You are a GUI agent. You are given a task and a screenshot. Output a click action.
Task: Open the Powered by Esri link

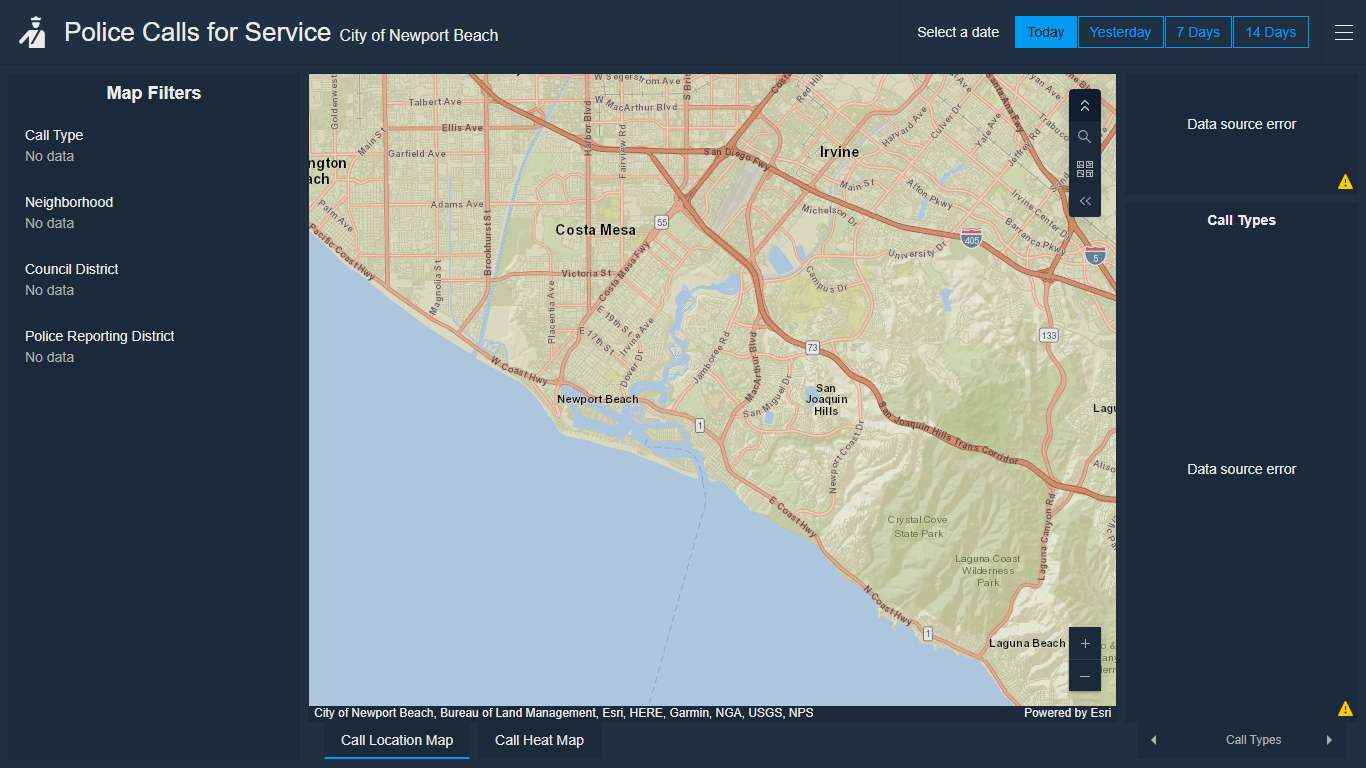tap(1067, 713)
